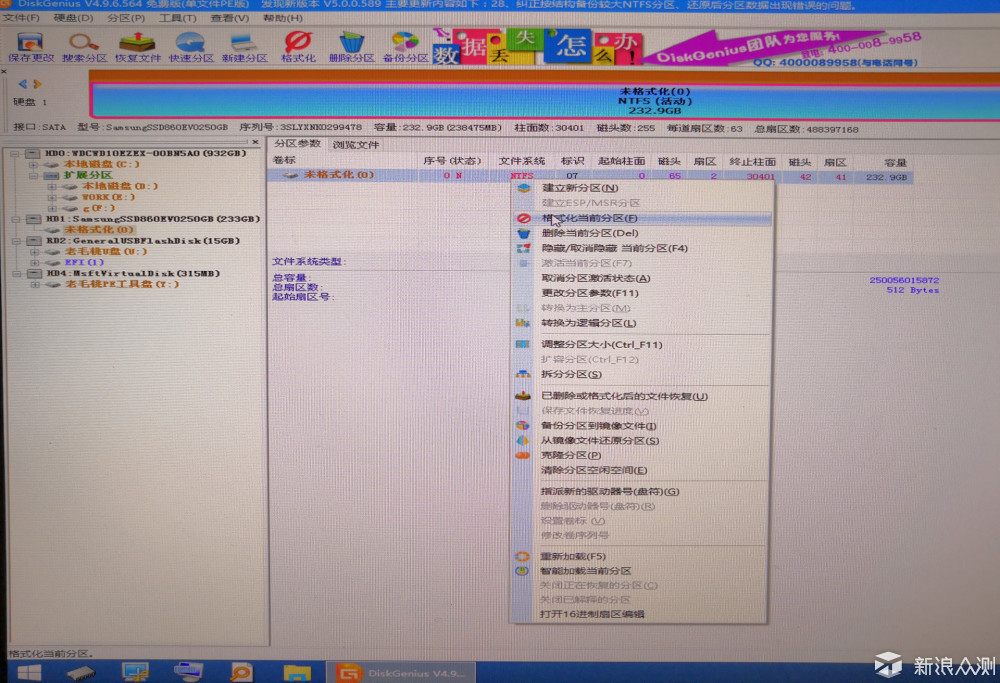Open the computer monitor taskbar icon

(135, 672)
